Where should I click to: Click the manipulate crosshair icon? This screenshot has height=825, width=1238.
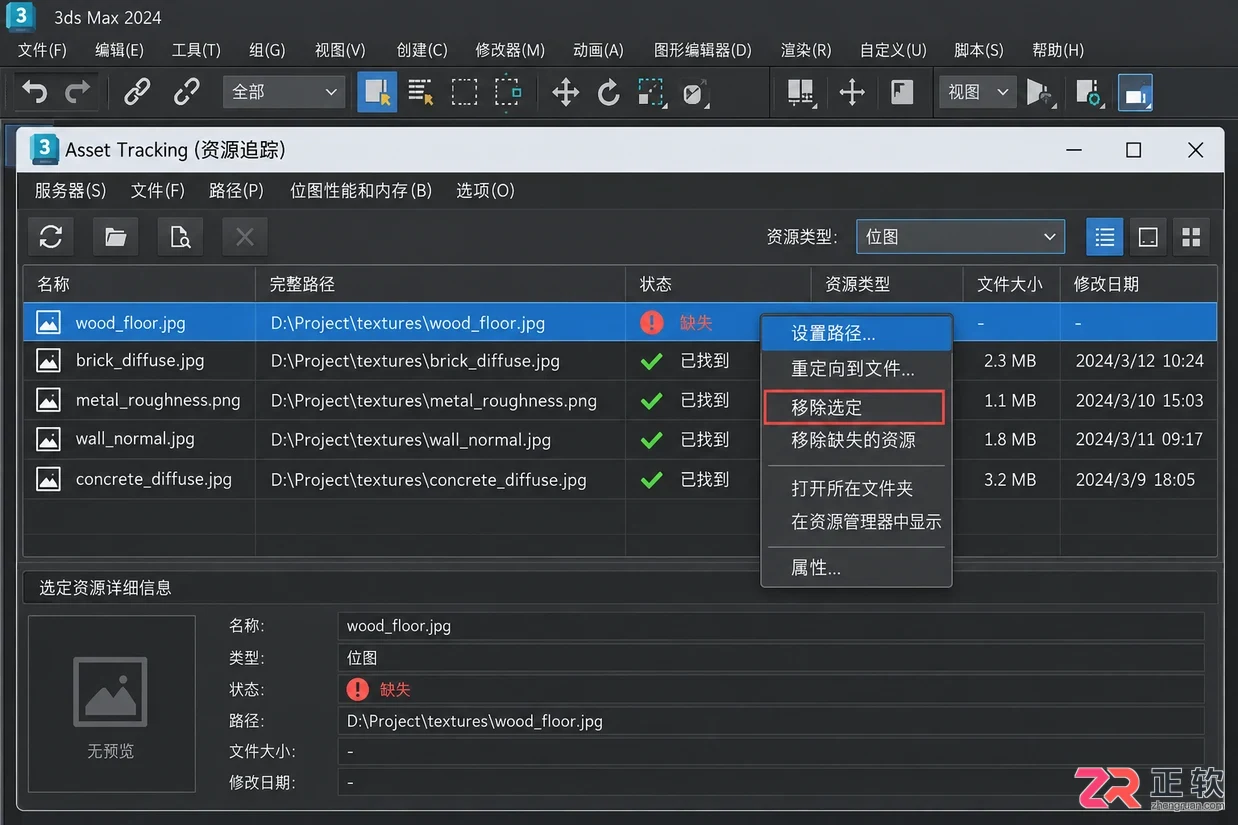tap(852, 93)
